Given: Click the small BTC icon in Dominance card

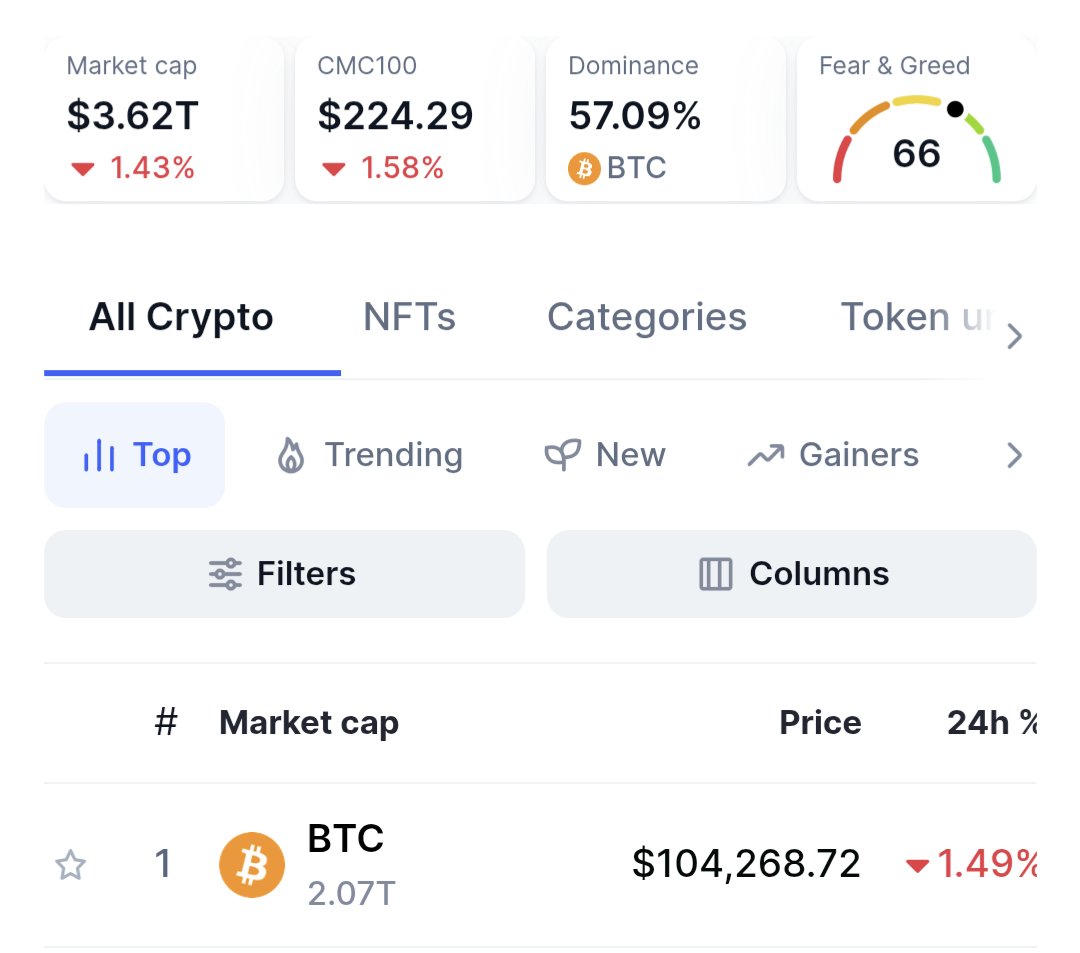Looking at the screenshot, I should coord(584,168).
